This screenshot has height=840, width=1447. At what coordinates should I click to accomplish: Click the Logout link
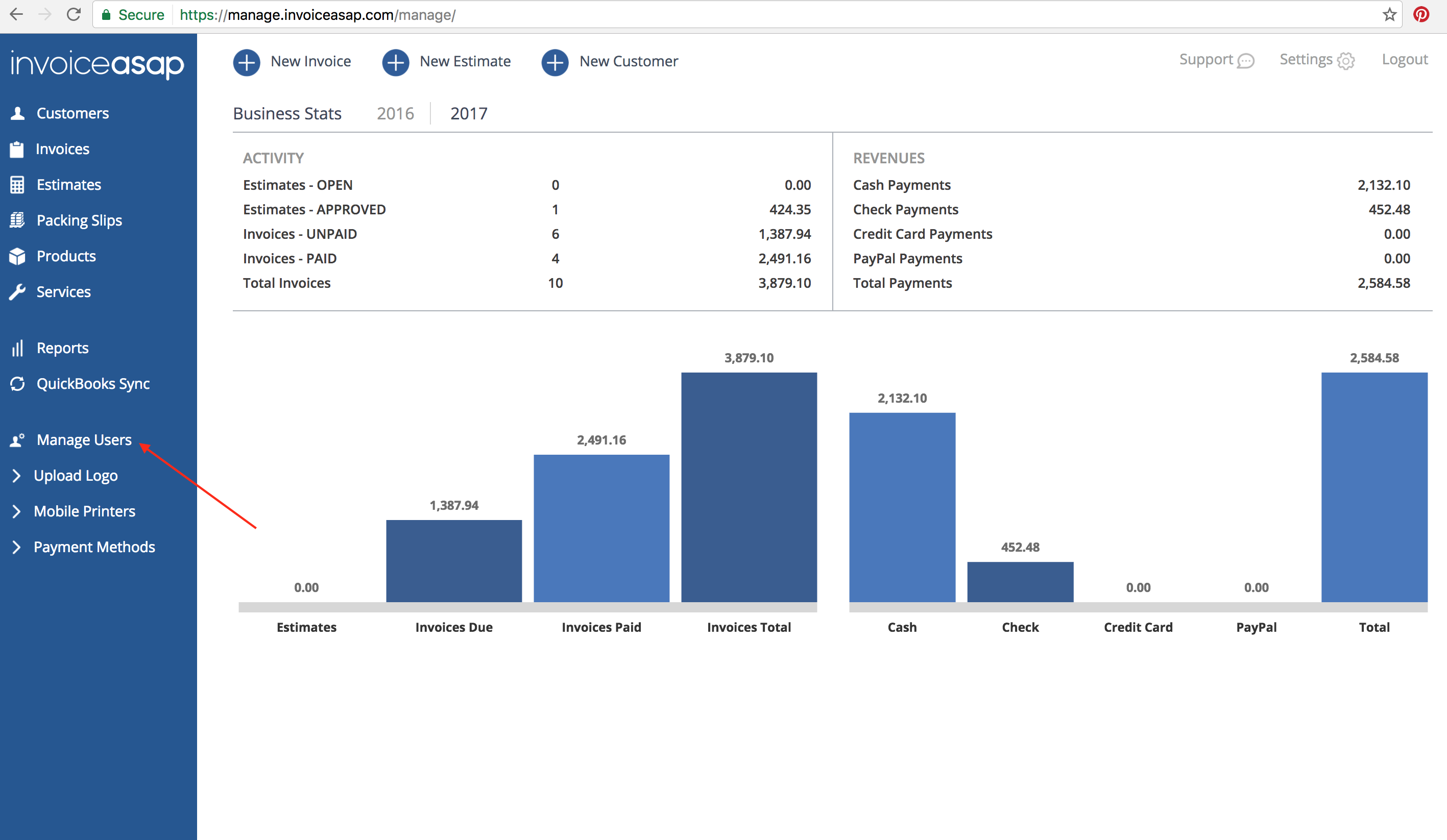[1404, 60]
